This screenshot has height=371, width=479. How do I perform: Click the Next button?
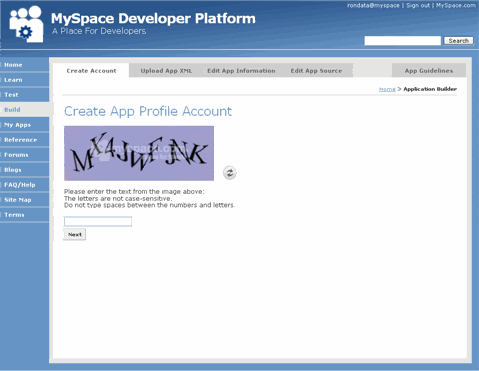click(75, 234)
